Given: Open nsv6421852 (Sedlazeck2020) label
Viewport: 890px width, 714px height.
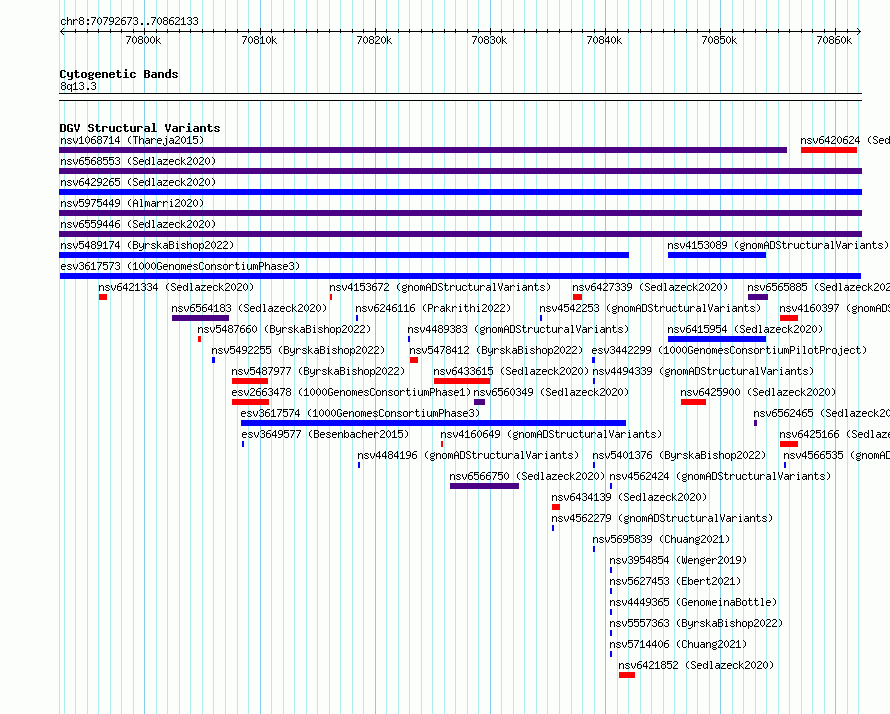Looking at the screenshot, I should pyautogui.click(x=696, y=665).
